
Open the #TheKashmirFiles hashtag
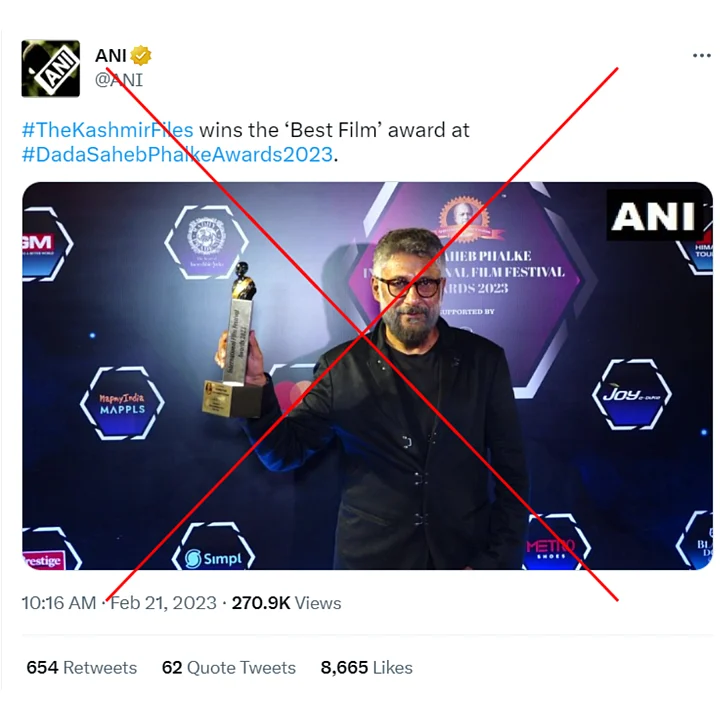[107, 130]
